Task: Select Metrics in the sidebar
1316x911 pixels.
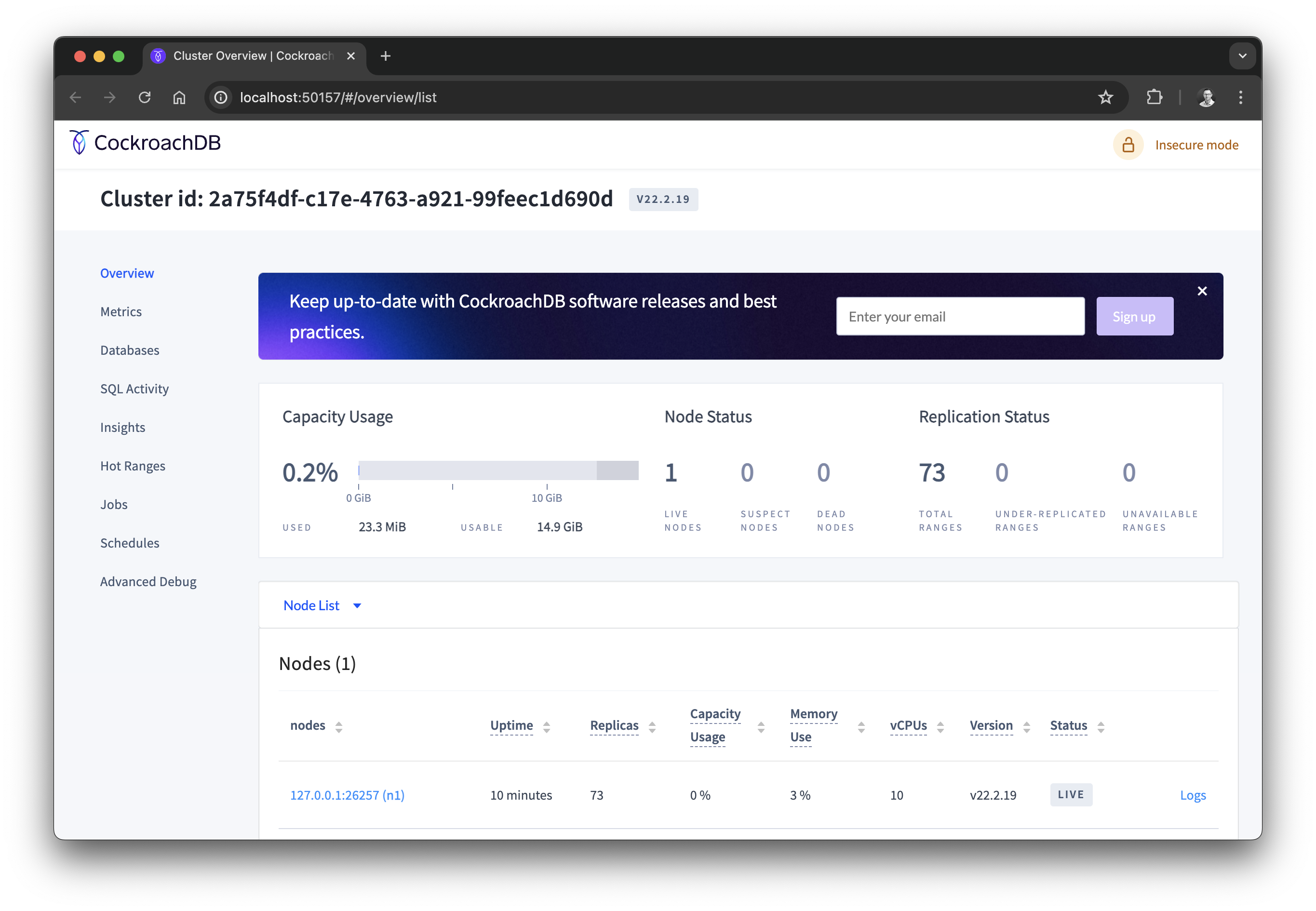Action: coord(121,312)
